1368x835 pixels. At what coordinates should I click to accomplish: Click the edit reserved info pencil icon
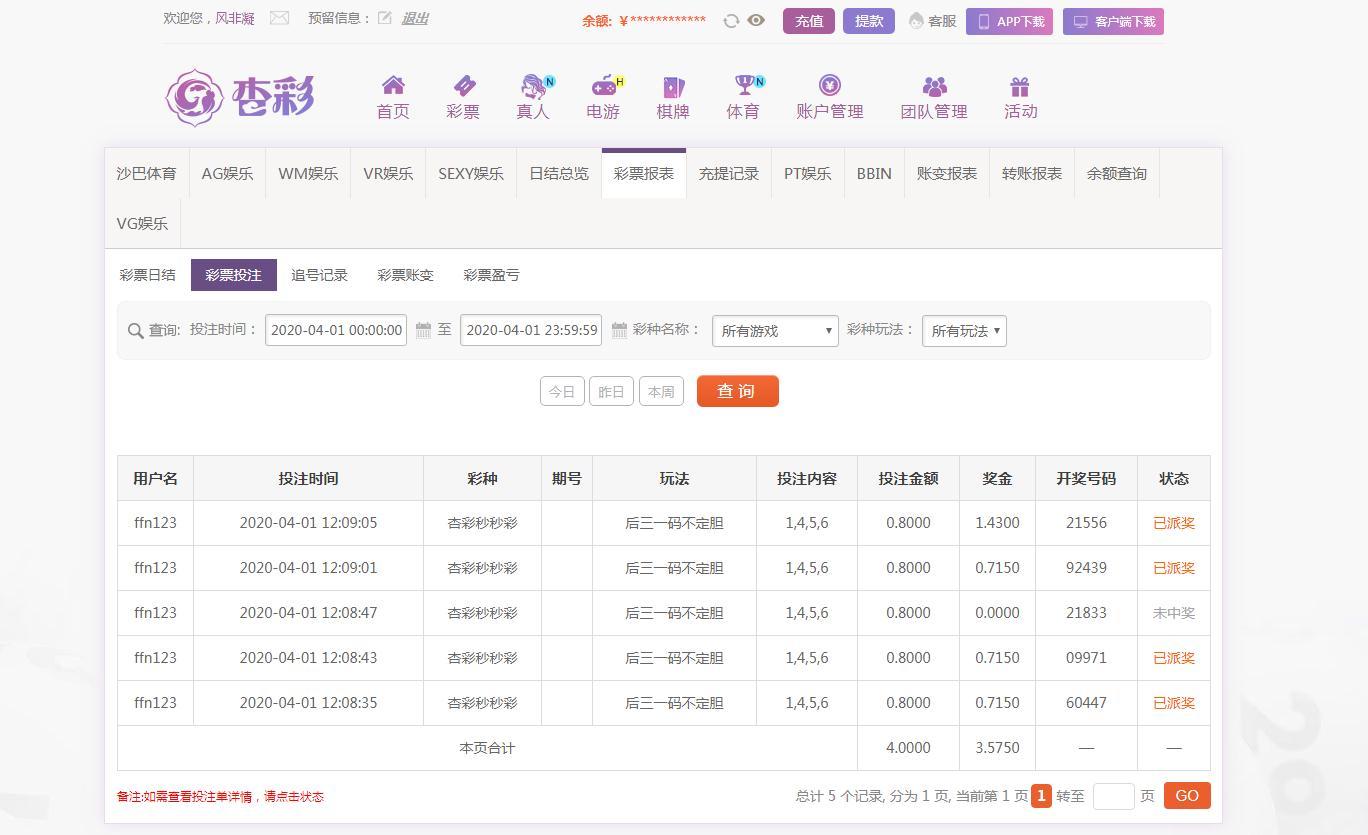(385, 18)
